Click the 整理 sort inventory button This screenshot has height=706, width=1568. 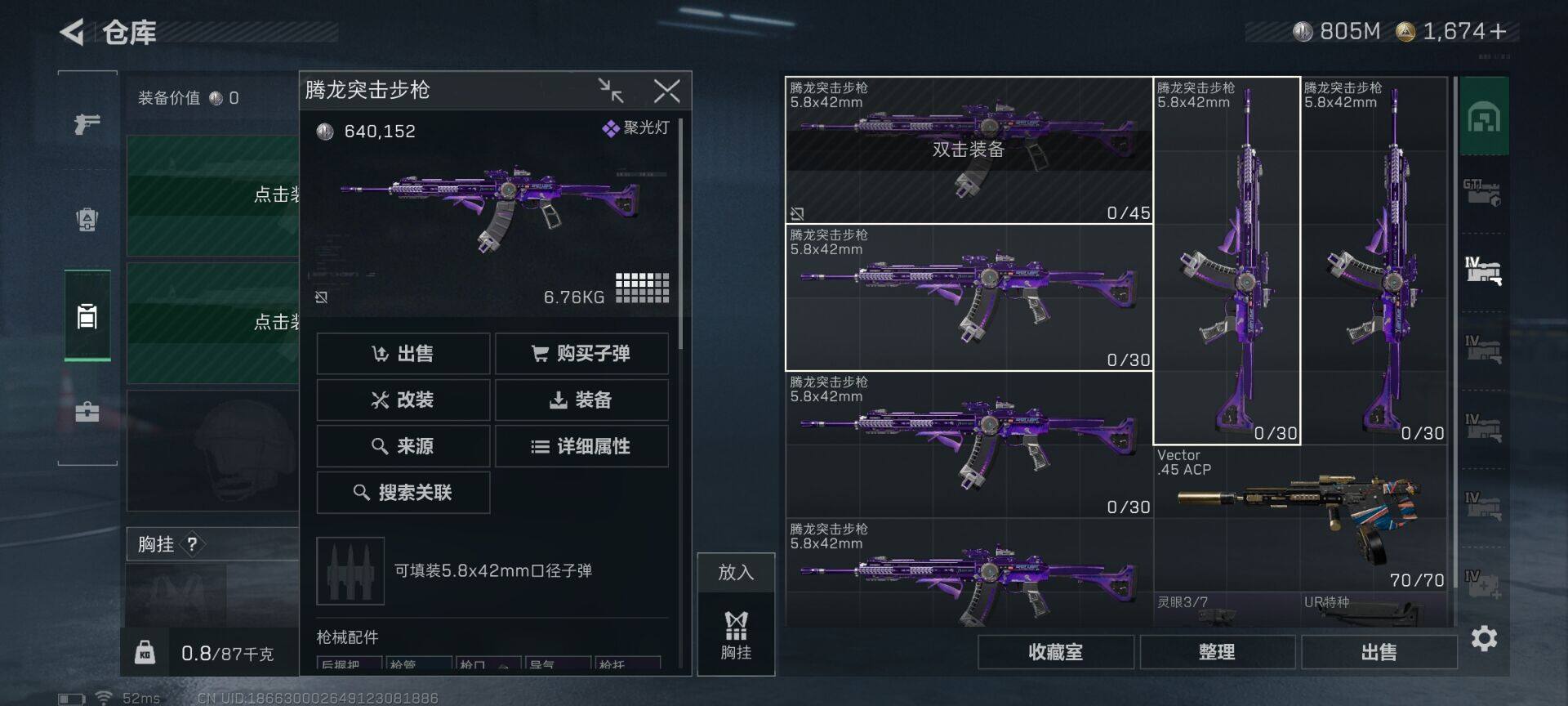pos(1217,652)
